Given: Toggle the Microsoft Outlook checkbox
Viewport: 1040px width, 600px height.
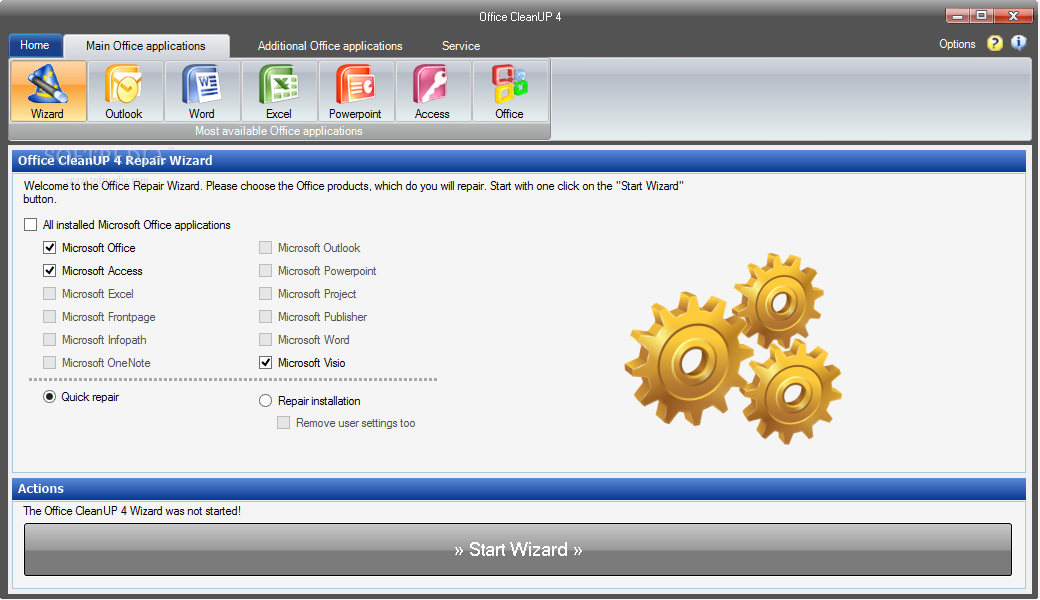Looking at the screenshot, I should point(265,248).
